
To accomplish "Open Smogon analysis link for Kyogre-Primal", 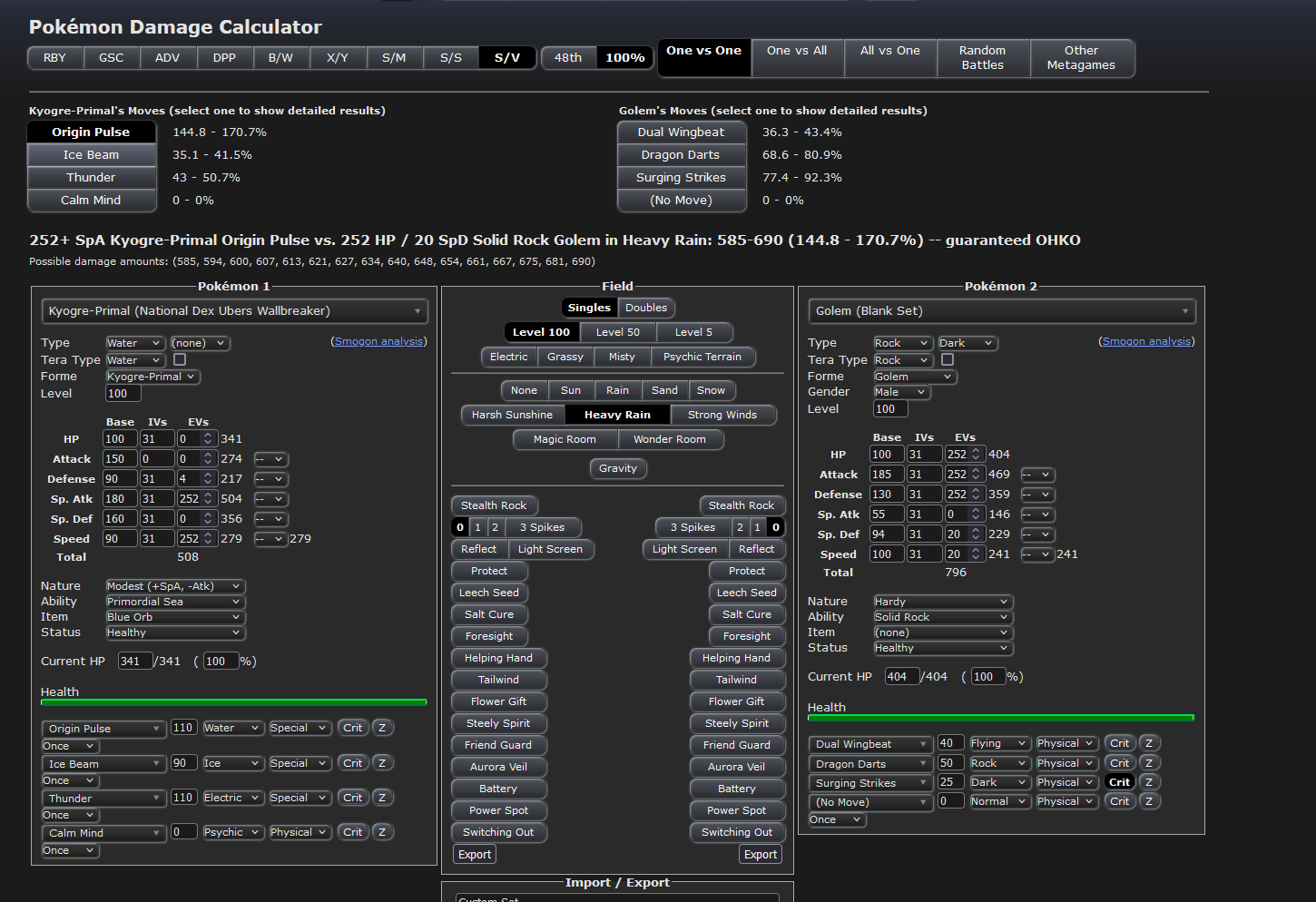I will click(x=378, y=341).
